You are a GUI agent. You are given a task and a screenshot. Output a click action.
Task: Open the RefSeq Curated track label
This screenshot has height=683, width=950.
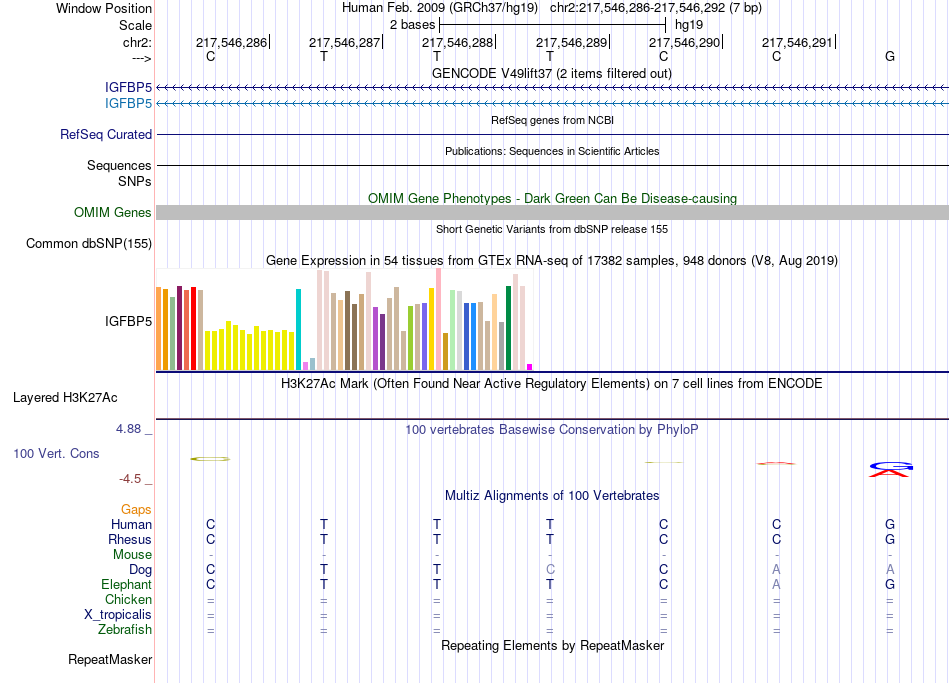(105, 135)
